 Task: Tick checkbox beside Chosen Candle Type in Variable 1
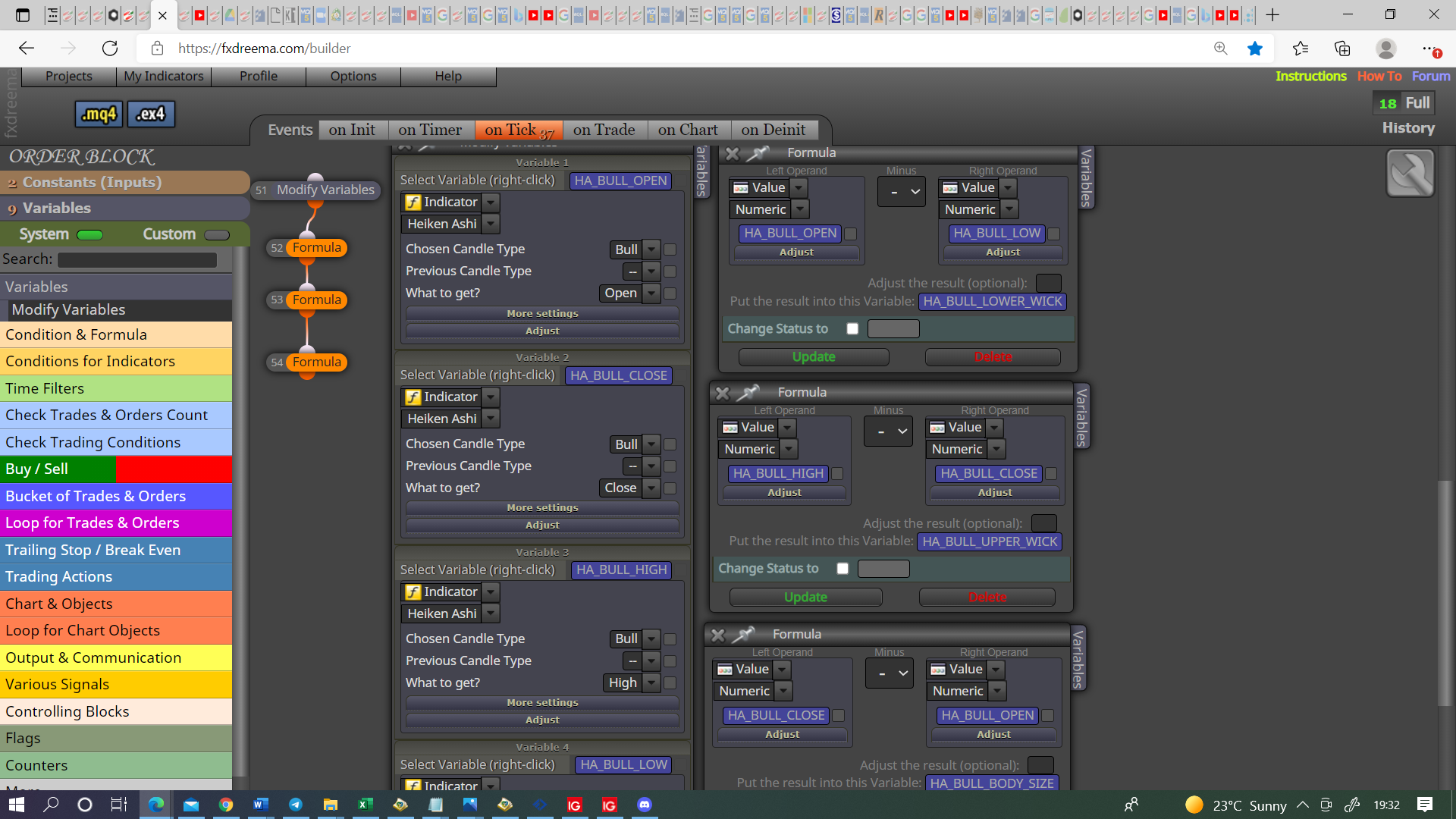coord(670,249)
